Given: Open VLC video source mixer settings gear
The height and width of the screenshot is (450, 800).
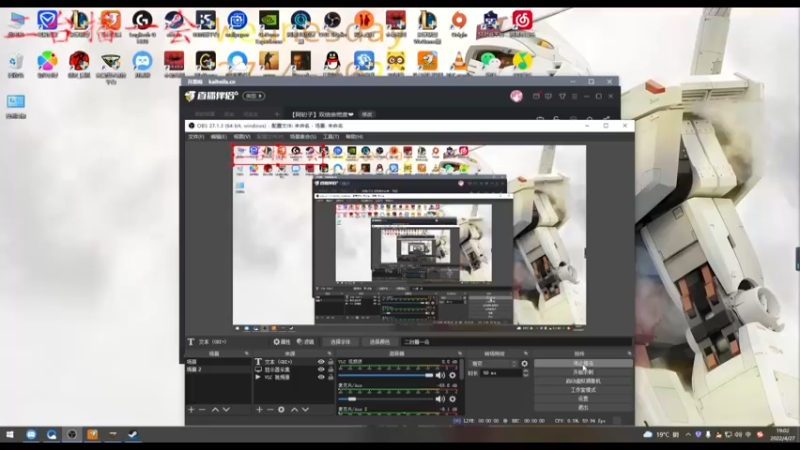Looking at the screenshot, I should (453, 375).
